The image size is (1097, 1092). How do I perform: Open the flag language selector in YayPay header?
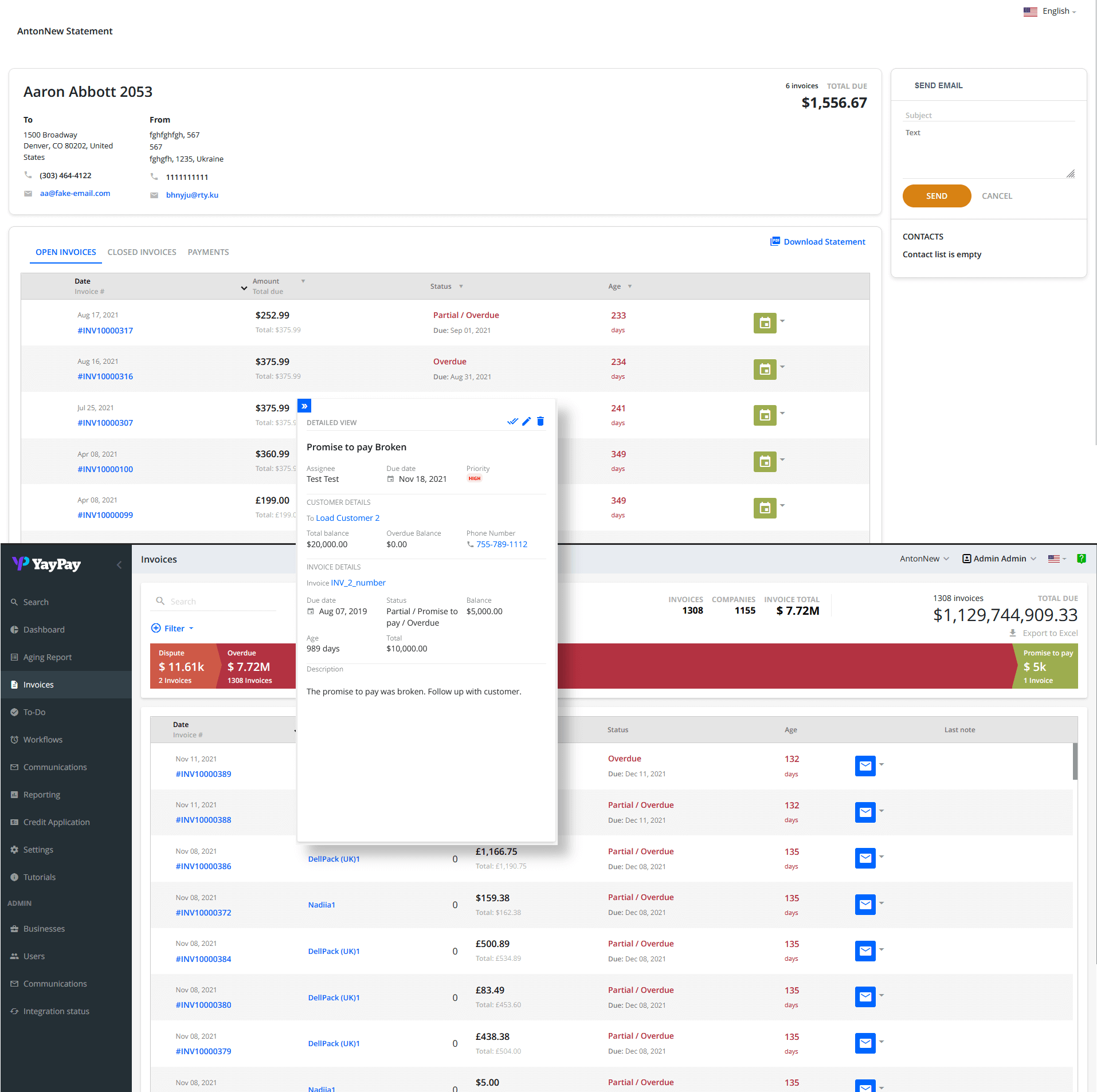click(1057, 559)
